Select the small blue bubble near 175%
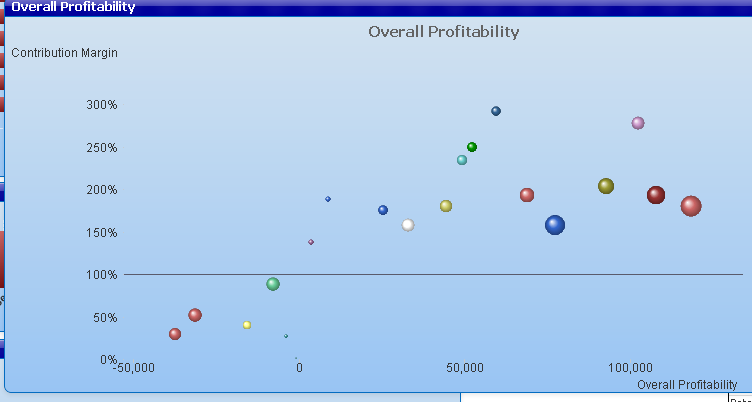The width and height of the screenshot is (752, 402). pos(383,210)
